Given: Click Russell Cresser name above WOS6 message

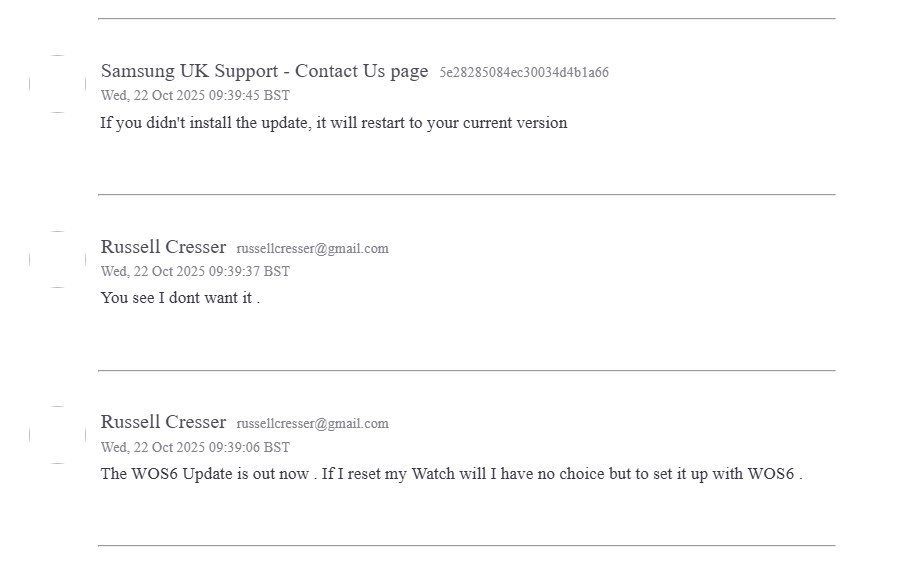Looking at the screenshot, I should pyautogui.click(x=163, y=422).
